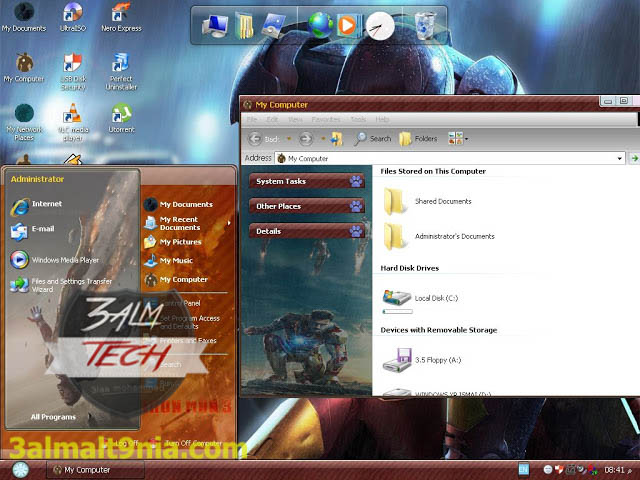The height and width of the screenshot is (480, 640).
Task: Select the Administrator's Documents folder
Action: 438,236
